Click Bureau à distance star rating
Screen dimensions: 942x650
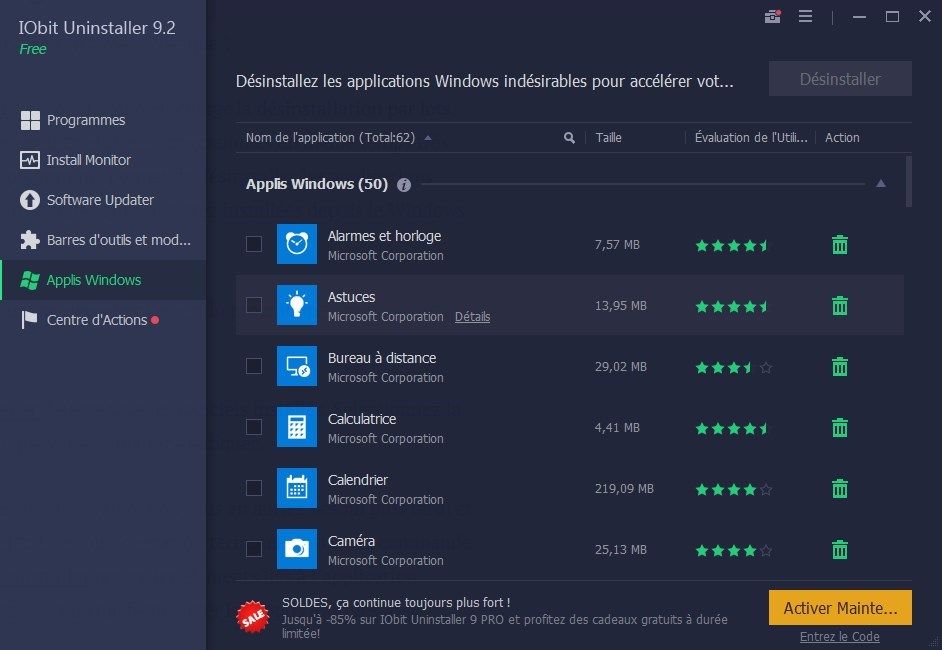(x=734, y=367)
